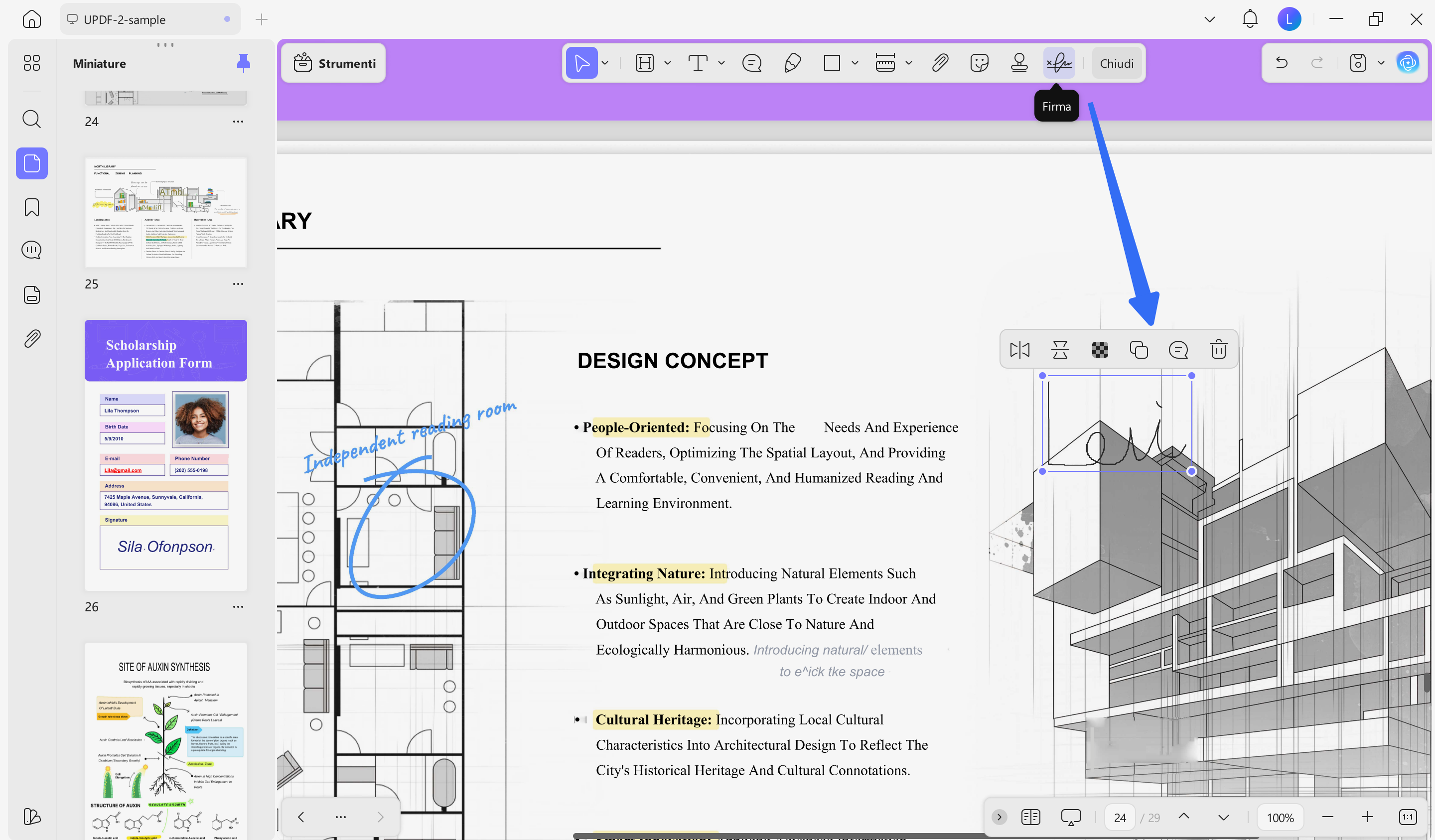This screenshot has width=1435, height=840.
Task: Add a note to the signature
Action: coord(1178,349)
